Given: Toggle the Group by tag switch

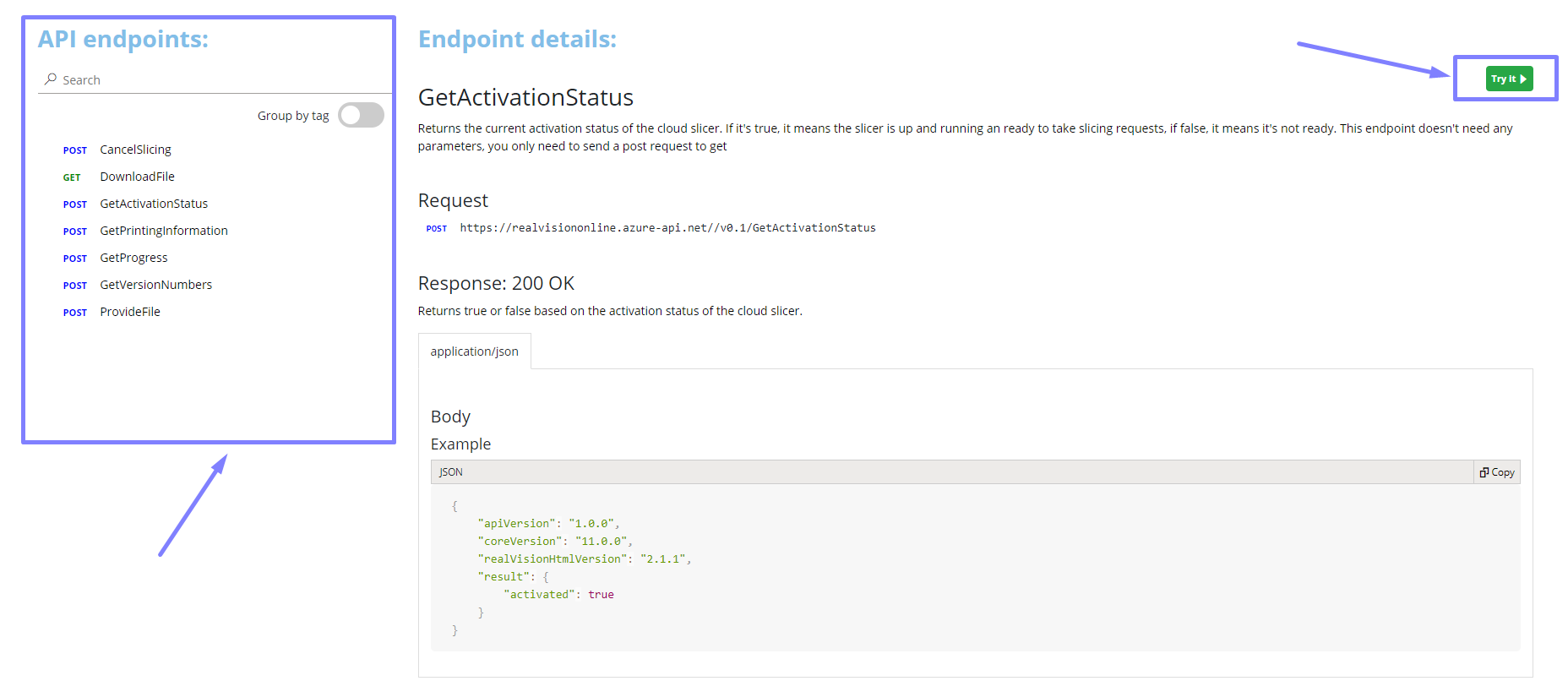Looking at the screenshot, I should click(361, 116).
